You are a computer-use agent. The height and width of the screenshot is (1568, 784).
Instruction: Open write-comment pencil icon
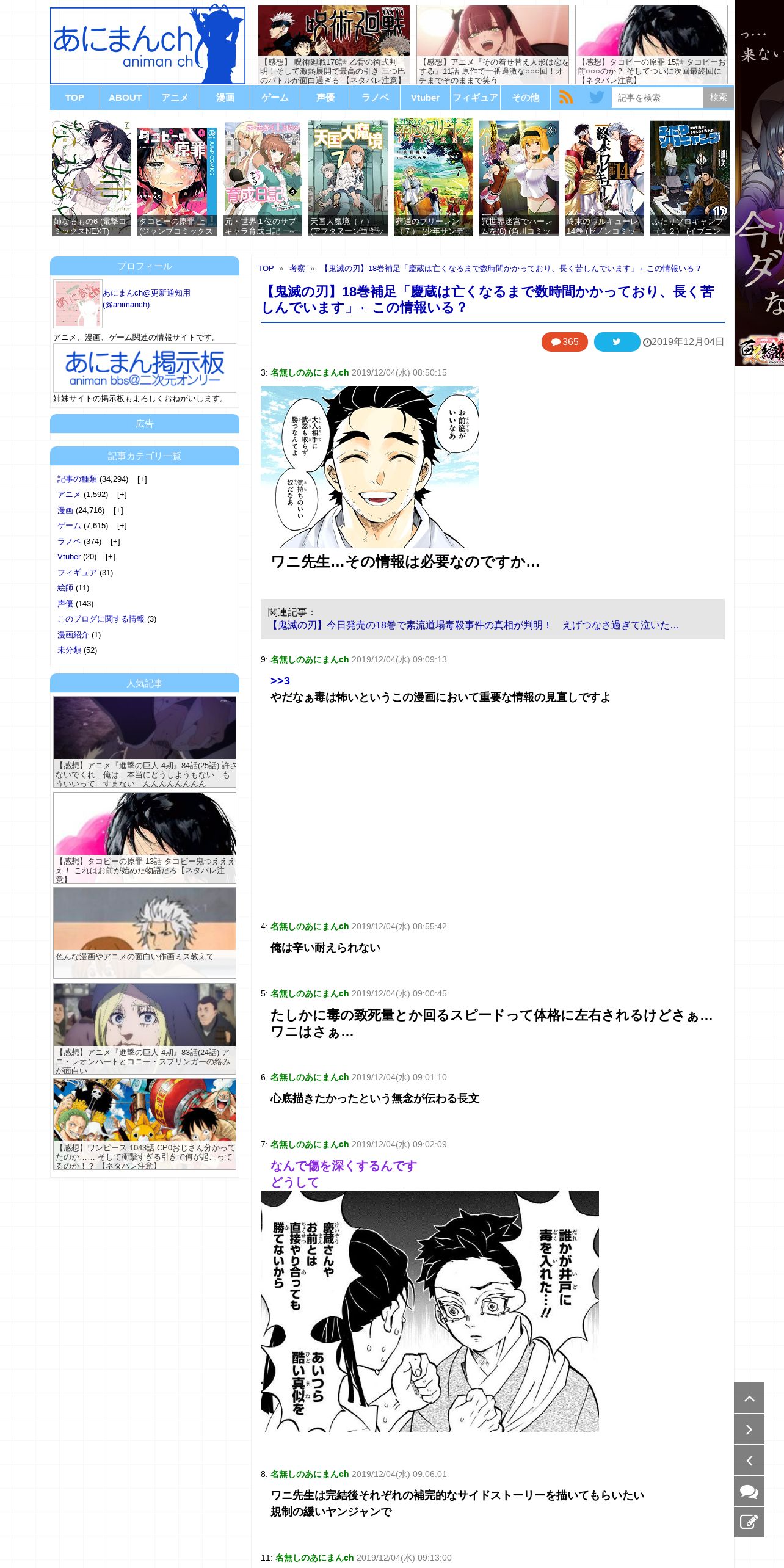tap(749, 1522)
